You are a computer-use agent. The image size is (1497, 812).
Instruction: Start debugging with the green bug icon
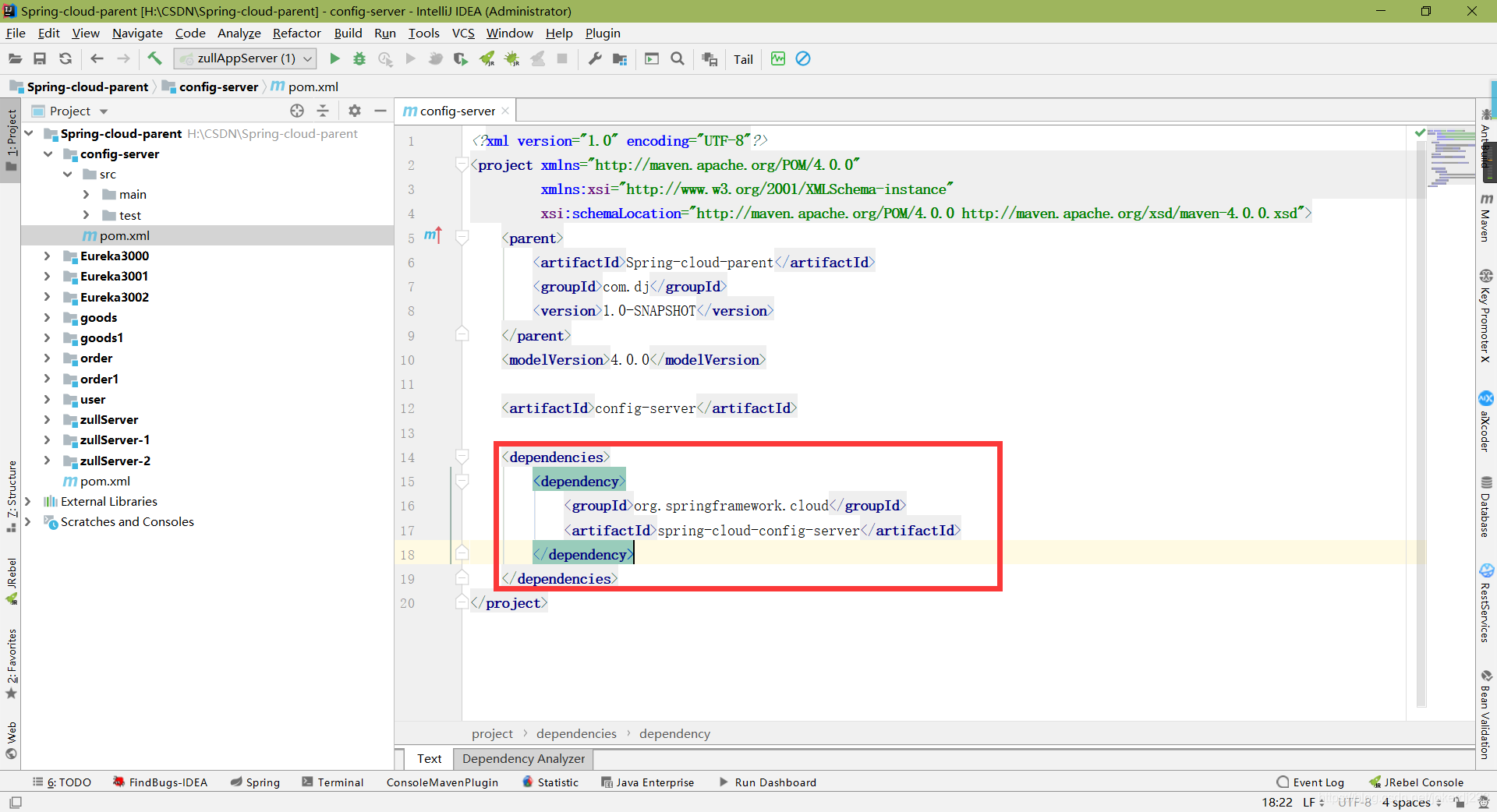click(x=359, y=58)
